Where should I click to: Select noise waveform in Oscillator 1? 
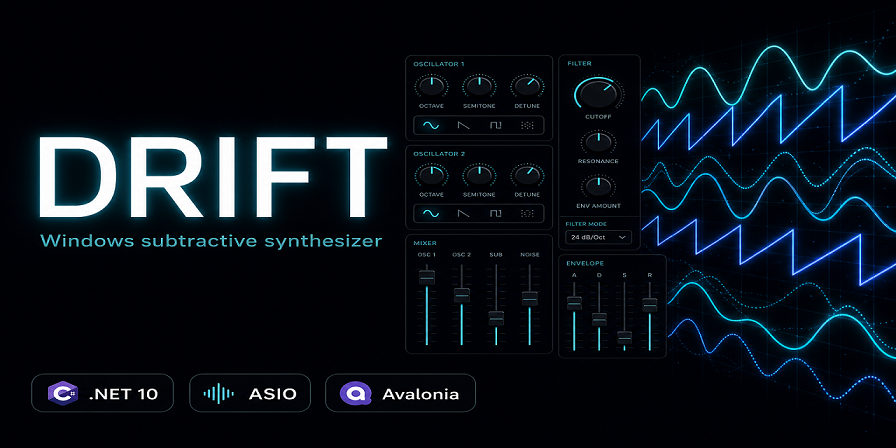click(x=527, y=125)
